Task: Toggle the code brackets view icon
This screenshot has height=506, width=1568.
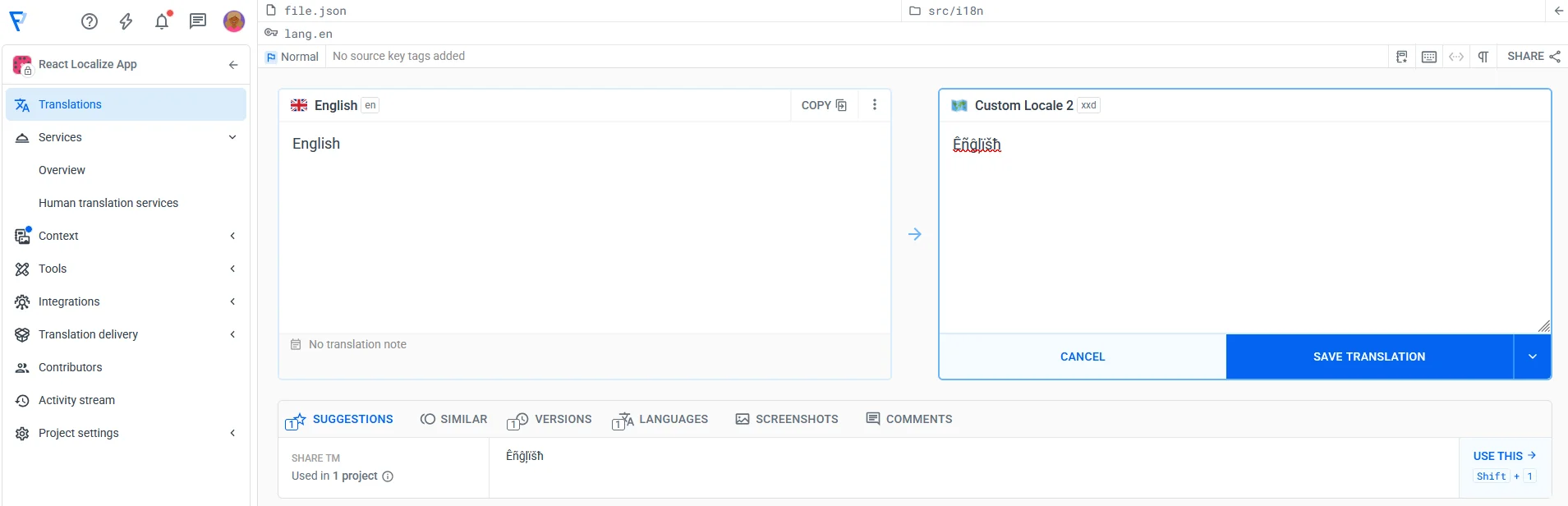Action: (1456, 57)
